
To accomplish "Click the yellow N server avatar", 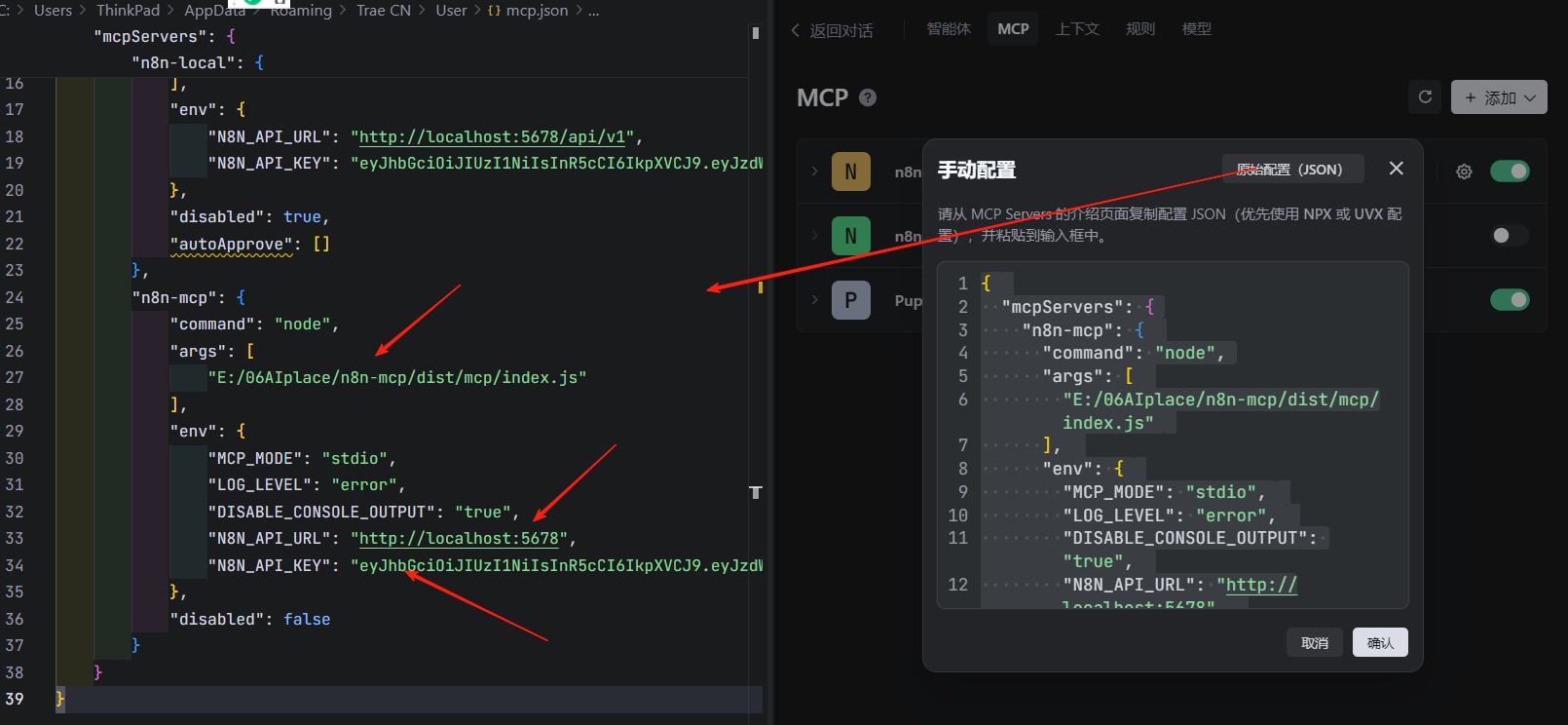I will click(850, 172).
